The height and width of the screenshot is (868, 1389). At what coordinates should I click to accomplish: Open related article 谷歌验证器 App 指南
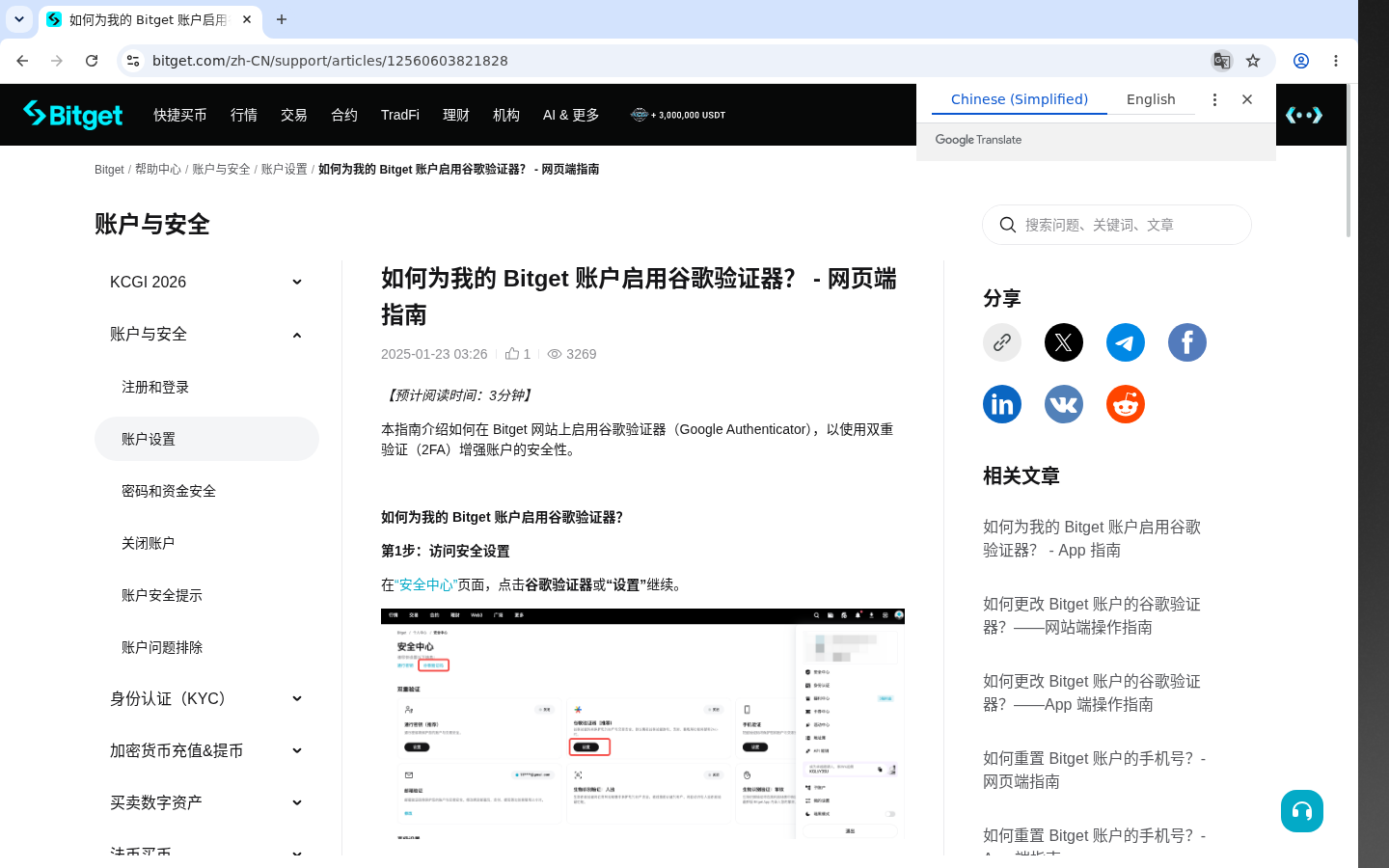[x=1092, y=538]
